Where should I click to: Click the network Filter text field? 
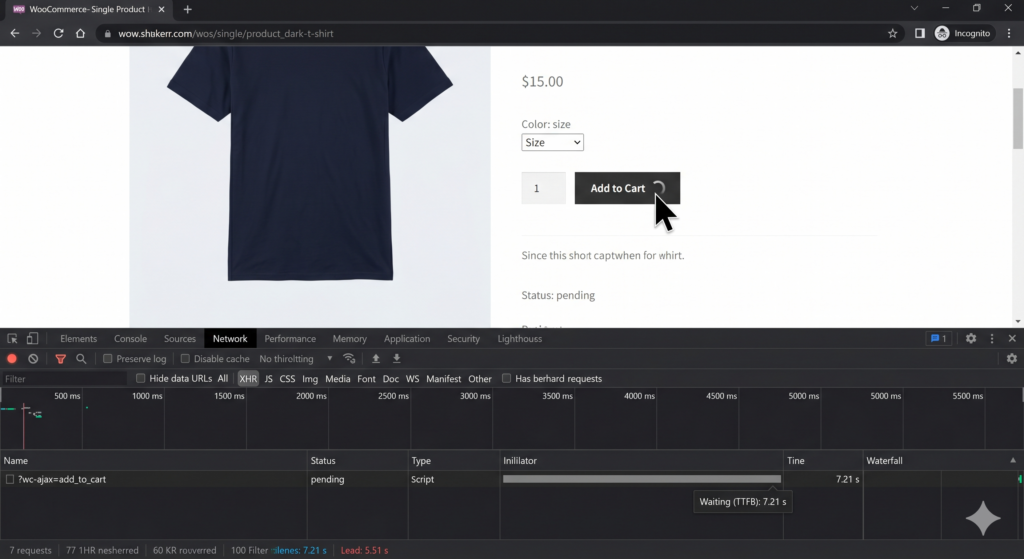(x=63, y=379)
